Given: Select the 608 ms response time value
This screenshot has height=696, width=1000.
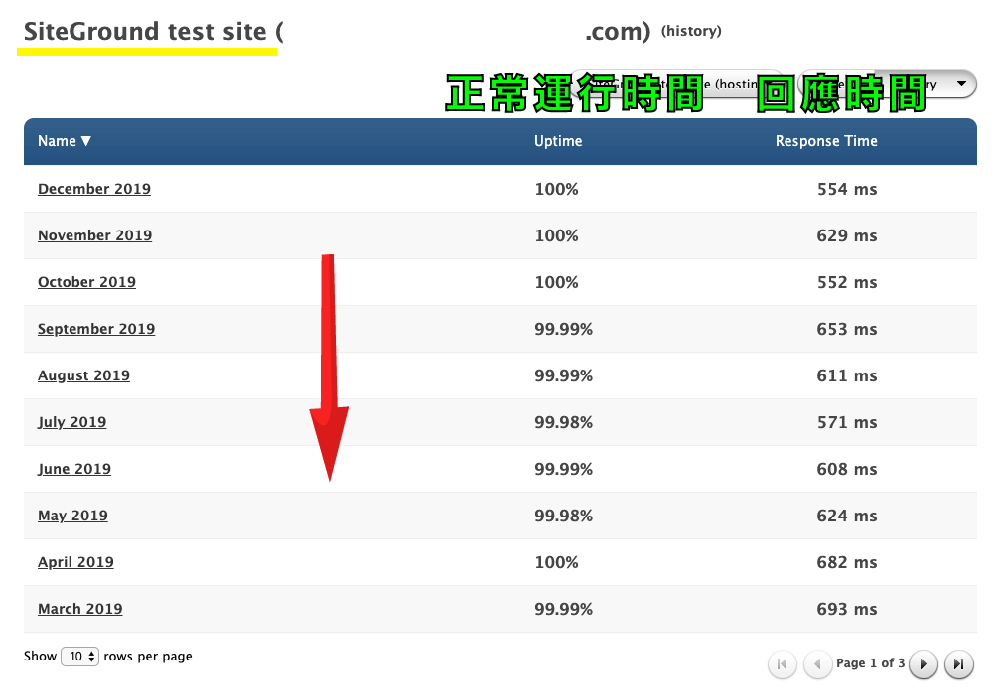Looking at the screenshot, I should 847,470.
